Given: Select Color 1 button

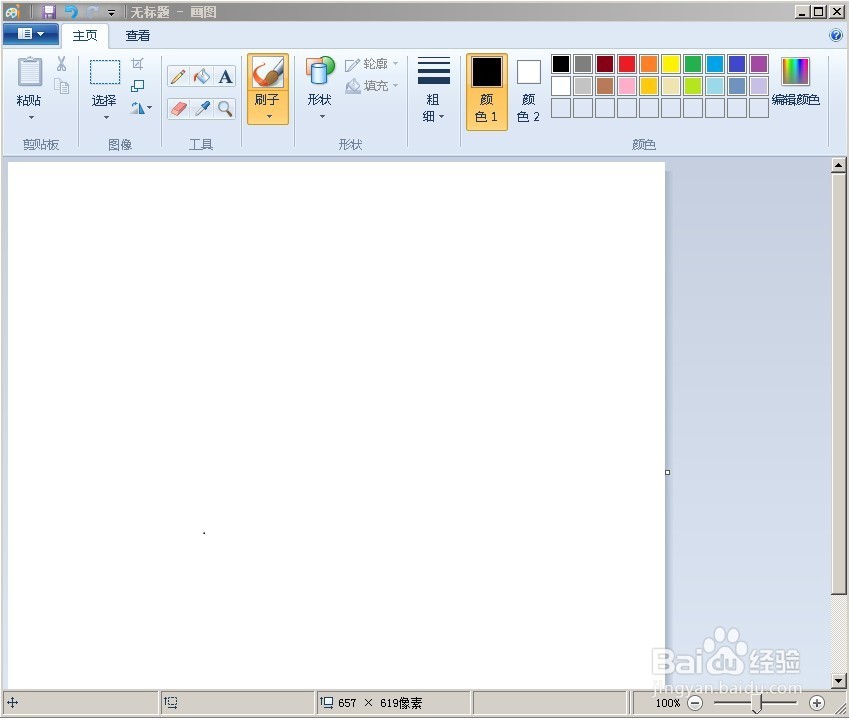Looking at the screenshot, I should point(486,92).
